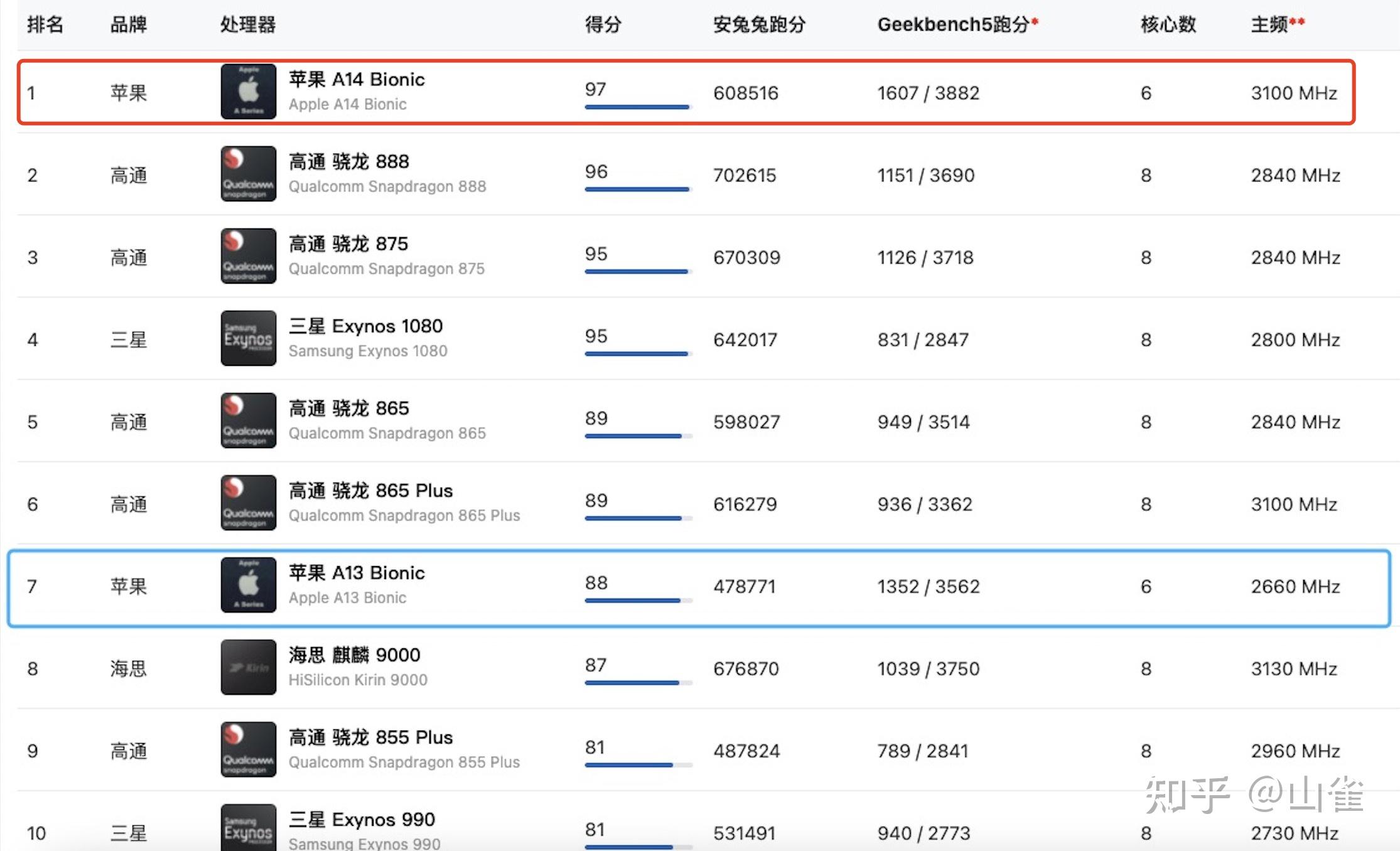The width and height of the screenshot is (1400, 851).
Task: Click AnTuTu score 598027
Action: 746,422
